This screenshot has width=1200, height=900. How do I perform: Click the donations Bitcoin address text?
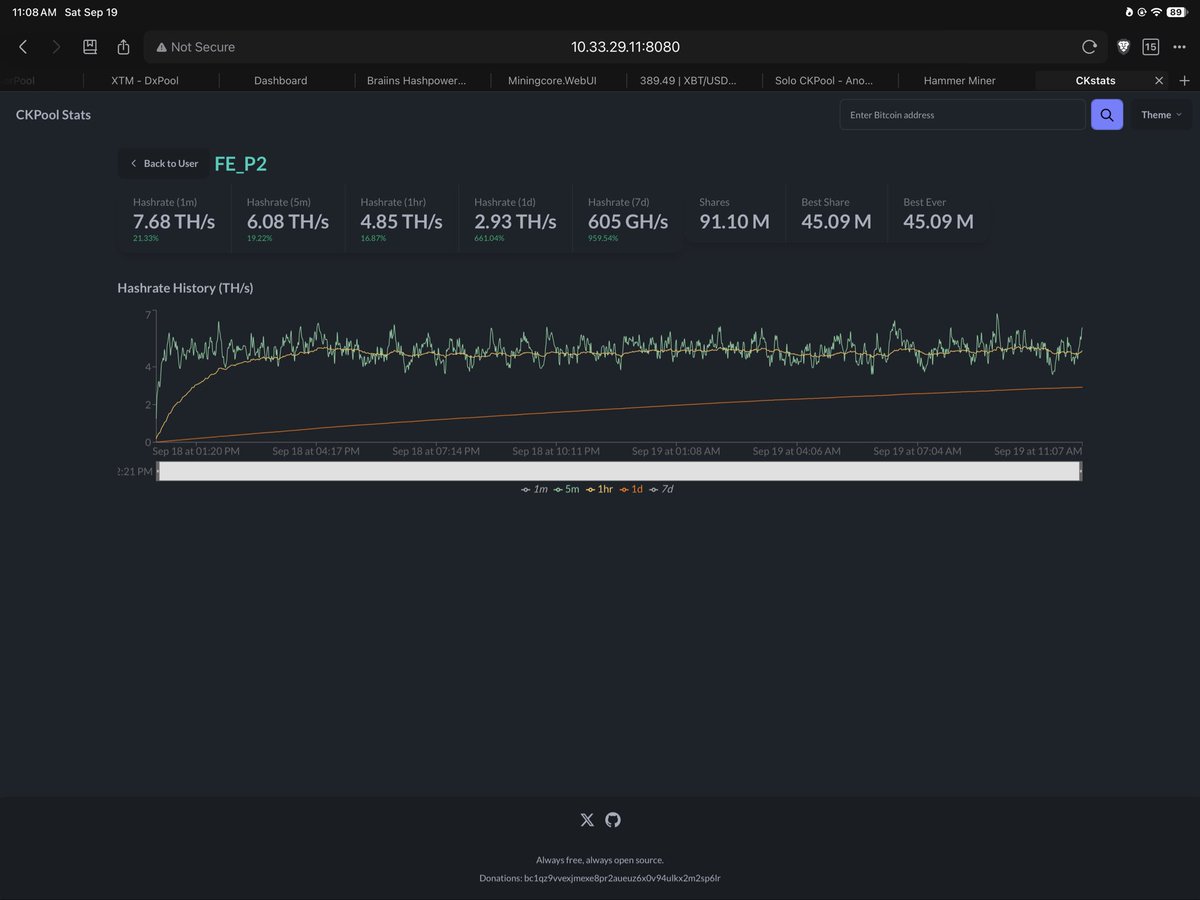tap(622, 878)
